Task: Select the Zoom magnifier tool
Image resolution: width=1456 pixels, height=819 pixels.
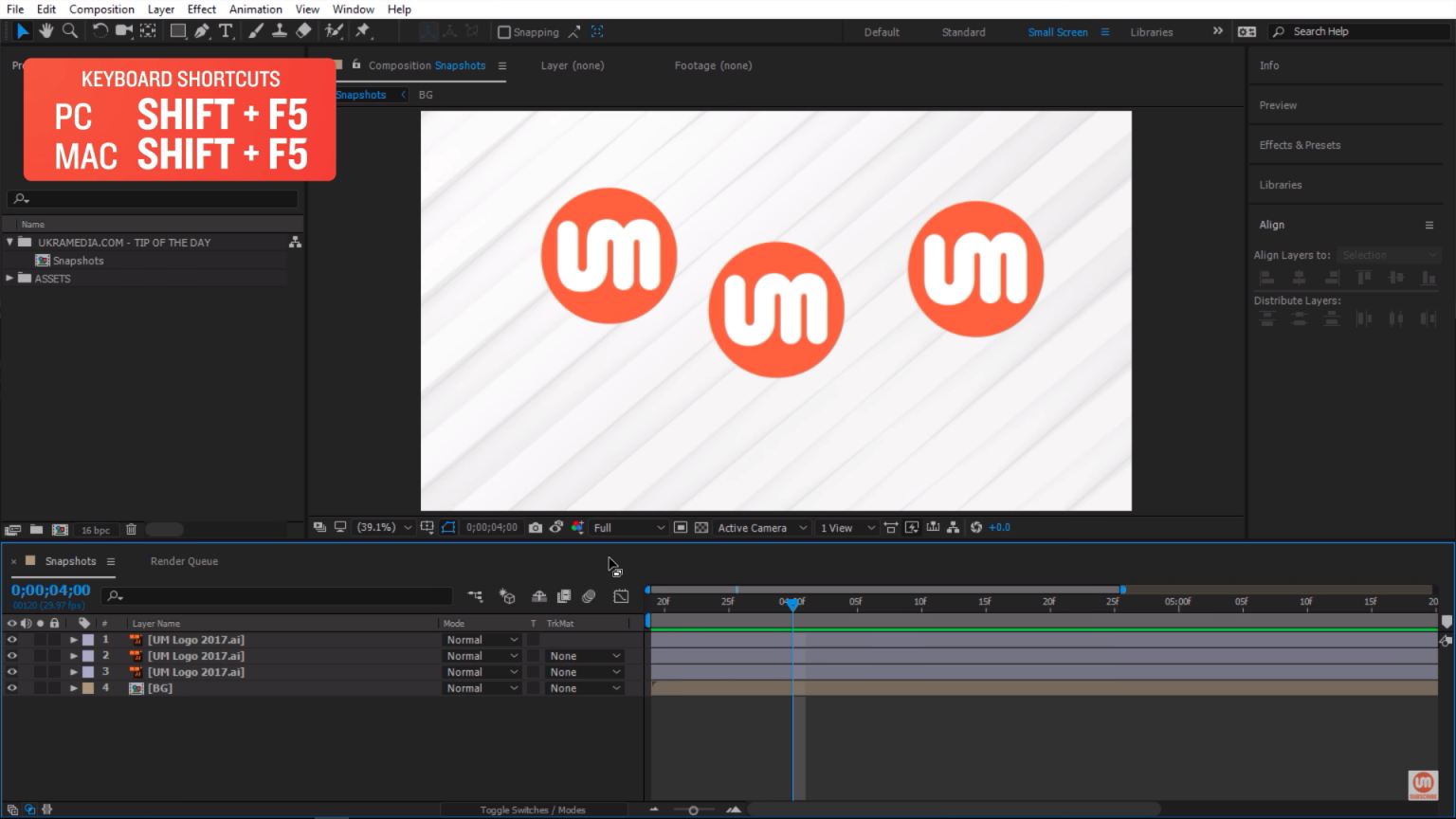Action: click(x=70, y=31)
